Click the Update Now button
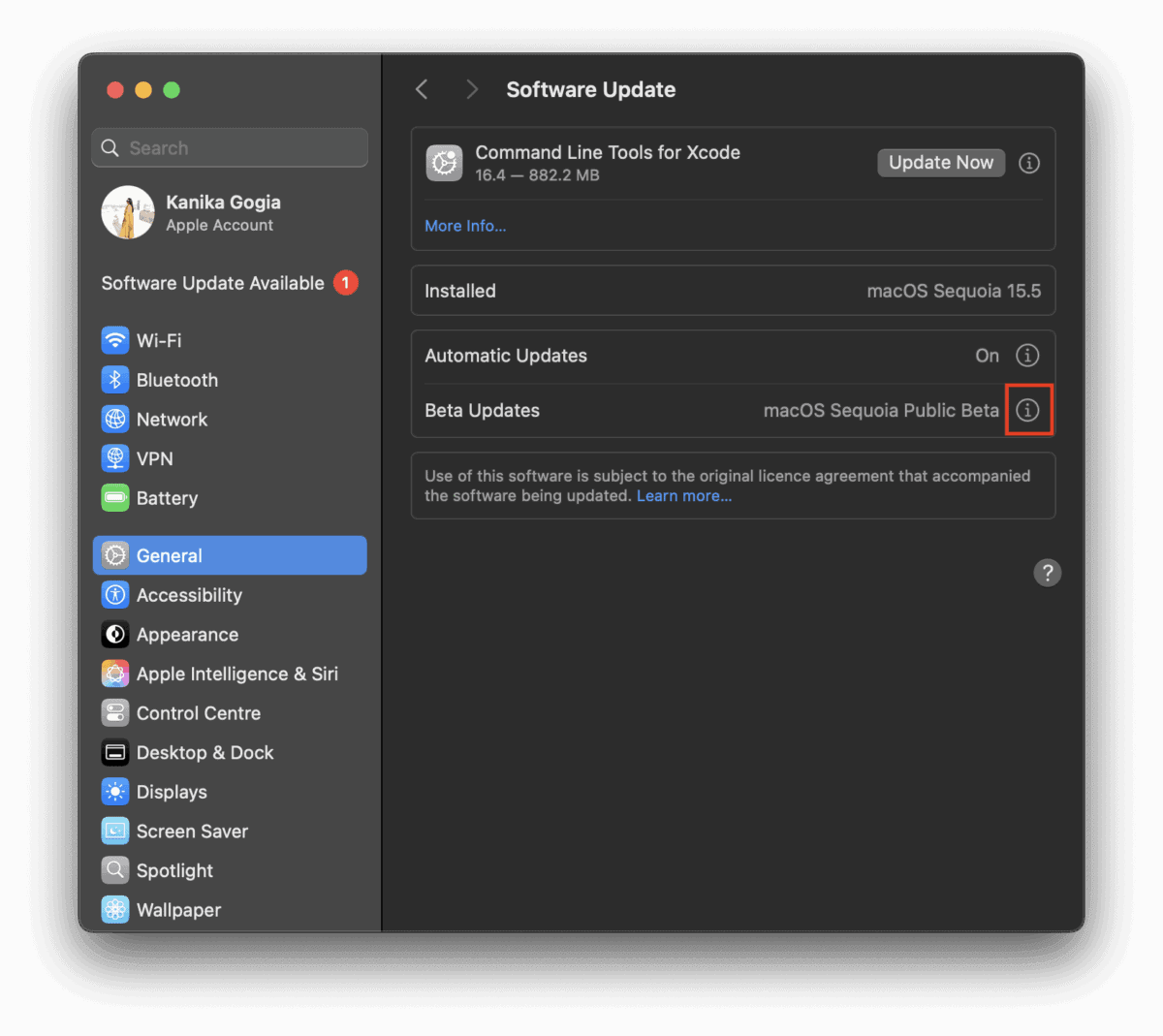This screenshot has width=1163, height=1036. 941,163
